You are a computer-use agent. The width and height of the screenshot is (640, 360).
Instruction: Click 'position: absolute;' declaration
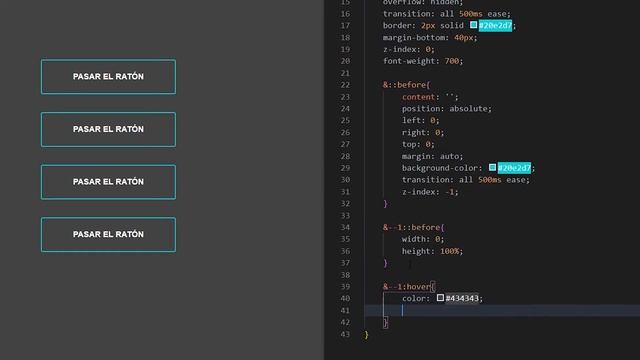[447, 109]
